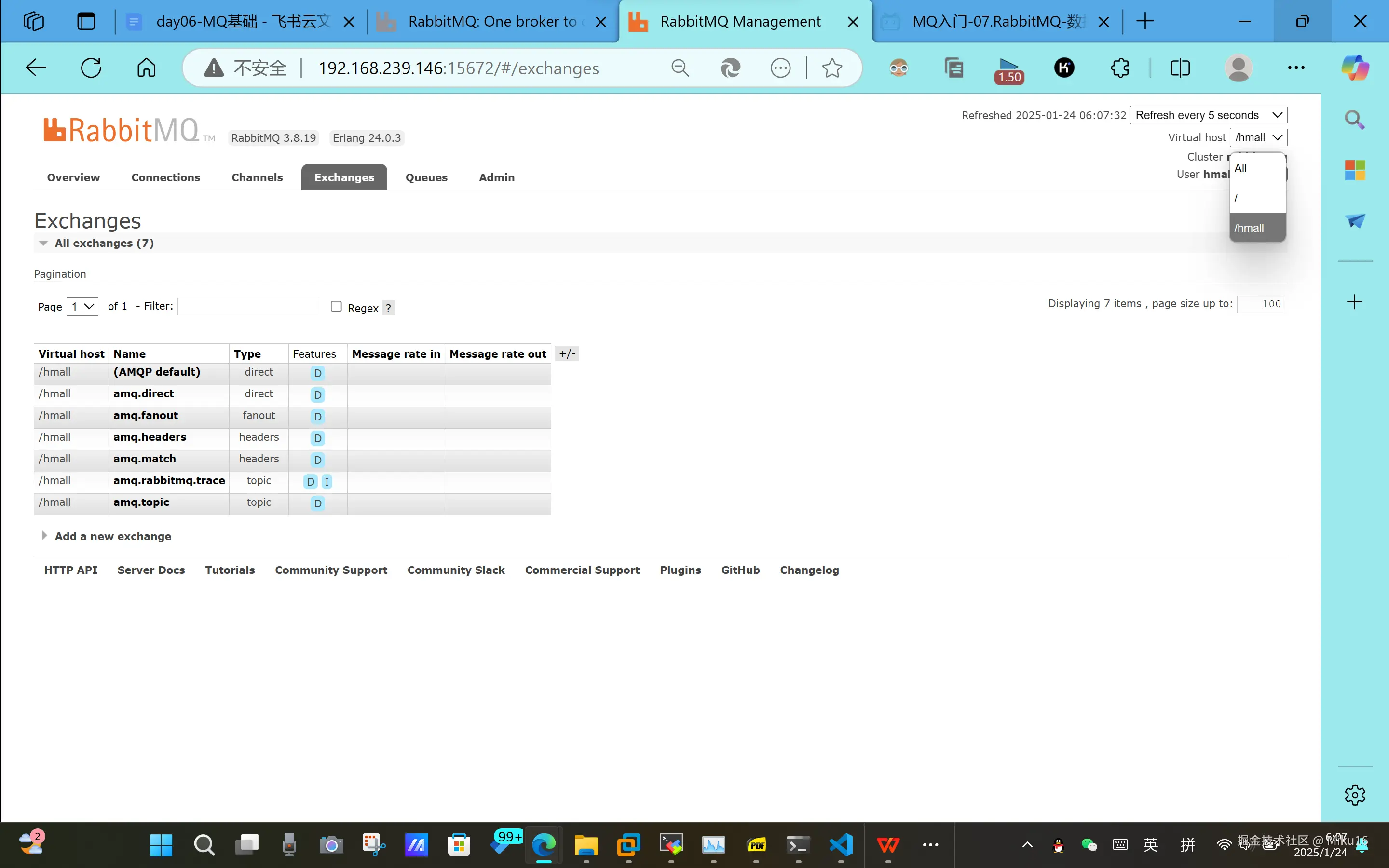
Task: Click Regex help question mark
Action: pos(389,308)
